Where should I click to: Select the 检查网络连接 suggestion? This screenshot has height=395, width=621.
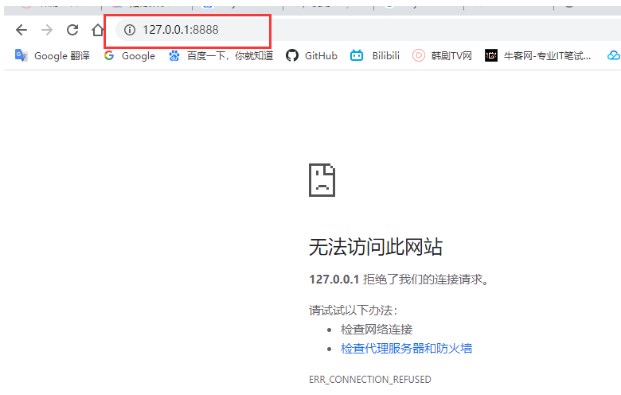tap(376, 329)
